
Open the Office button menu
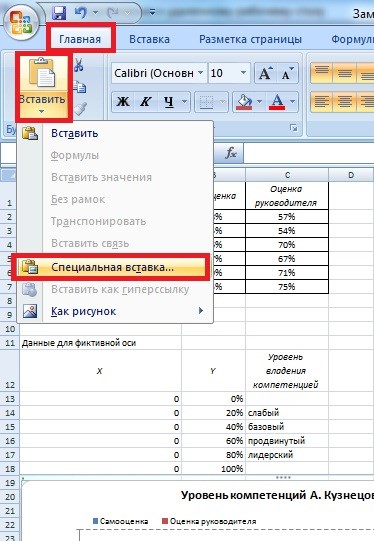pyautogui.click(x=21, y=23)
